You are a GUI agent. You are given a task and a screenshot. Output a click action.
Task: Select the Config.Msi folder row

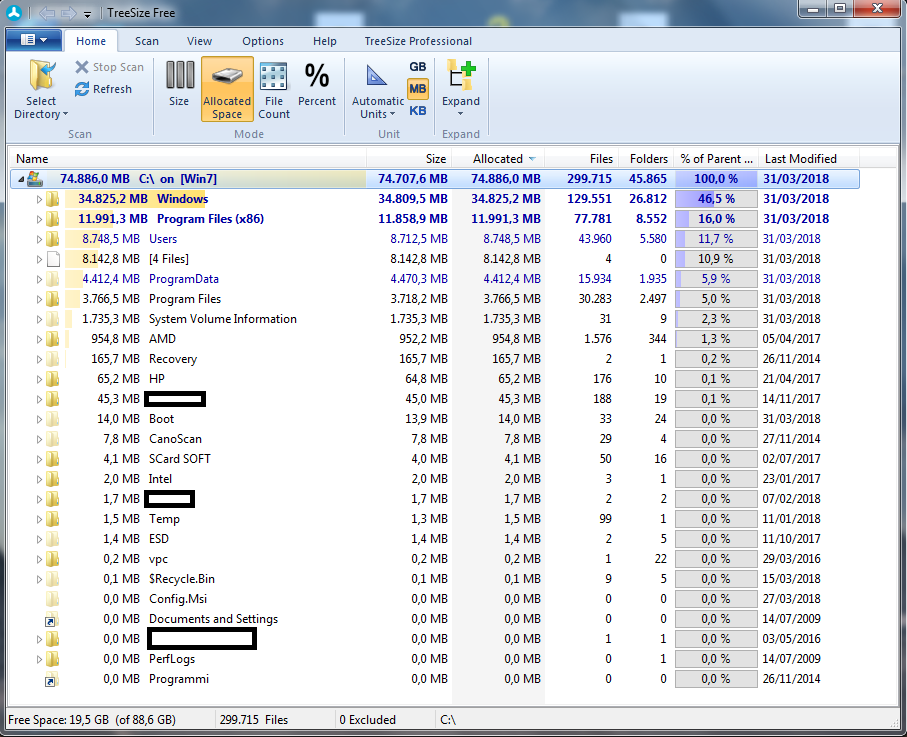point(434,599)
